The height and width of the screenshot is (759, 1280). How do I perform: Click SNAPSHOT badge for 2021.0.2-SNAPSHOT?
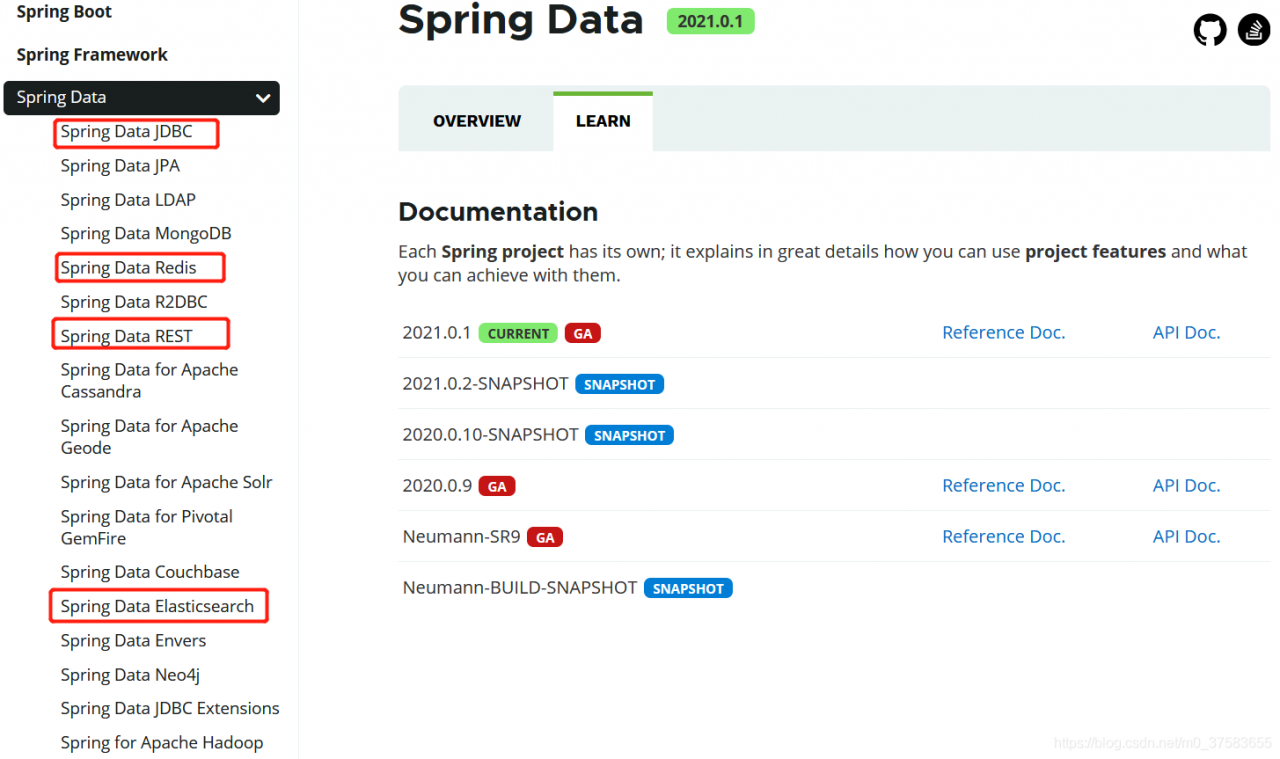click(619, 385)
